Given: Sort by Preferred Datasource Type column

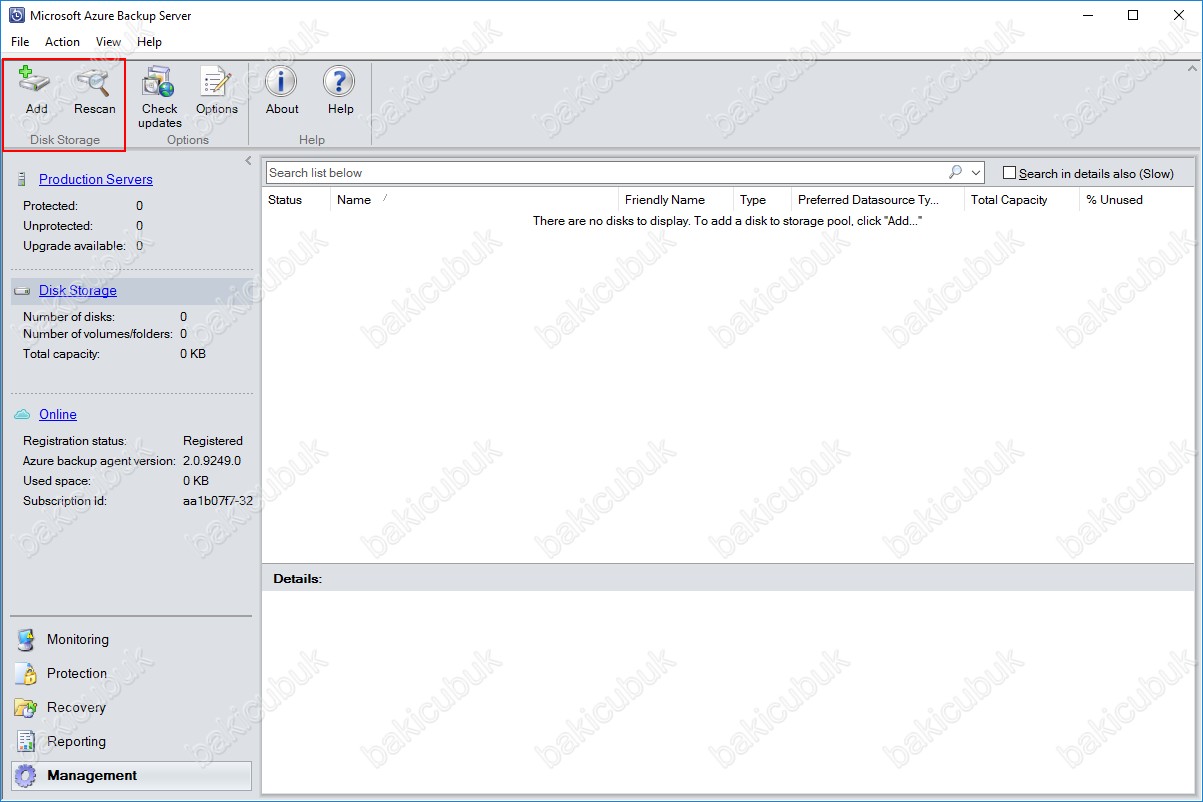Looking at the screenshot, I should pyautogui.click(x=877, y=200).
